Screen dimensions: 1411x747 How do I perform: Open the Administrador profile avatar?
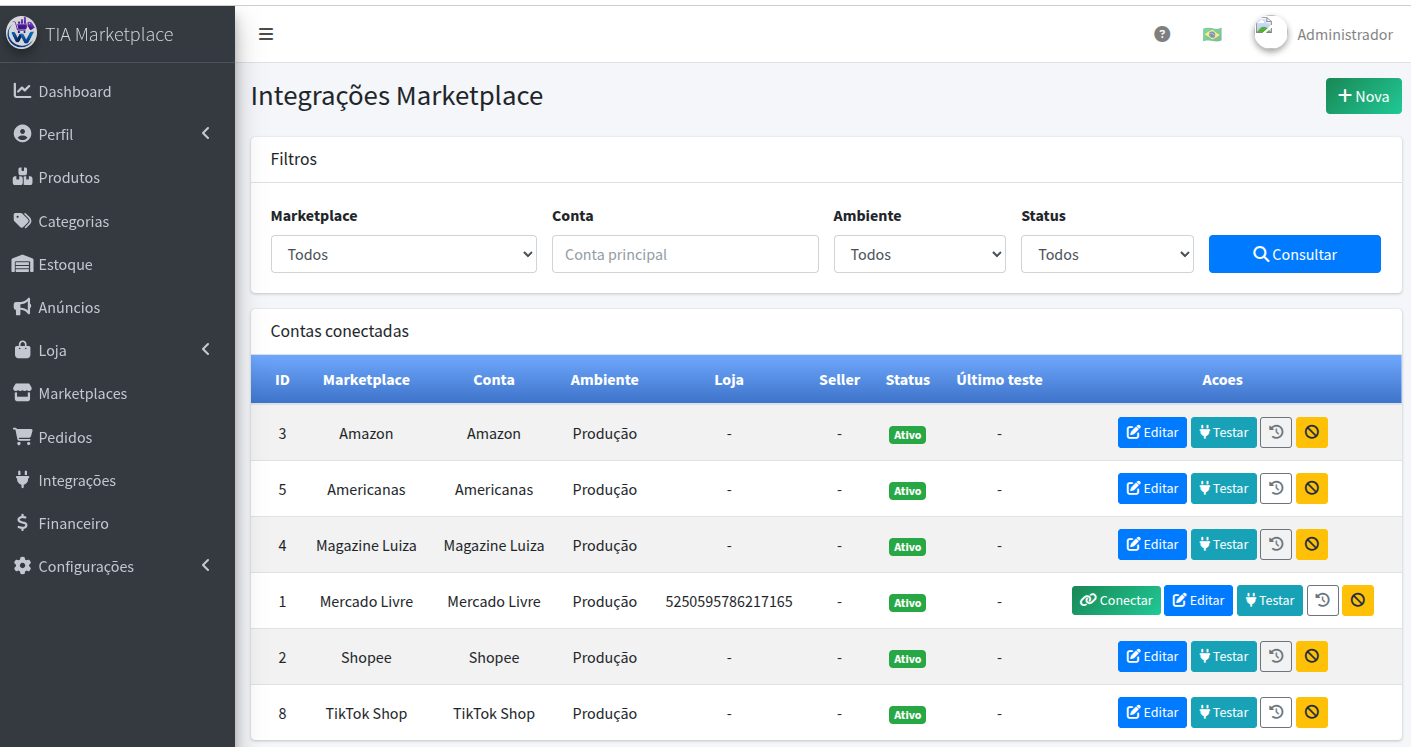(x=1270, y=34)
